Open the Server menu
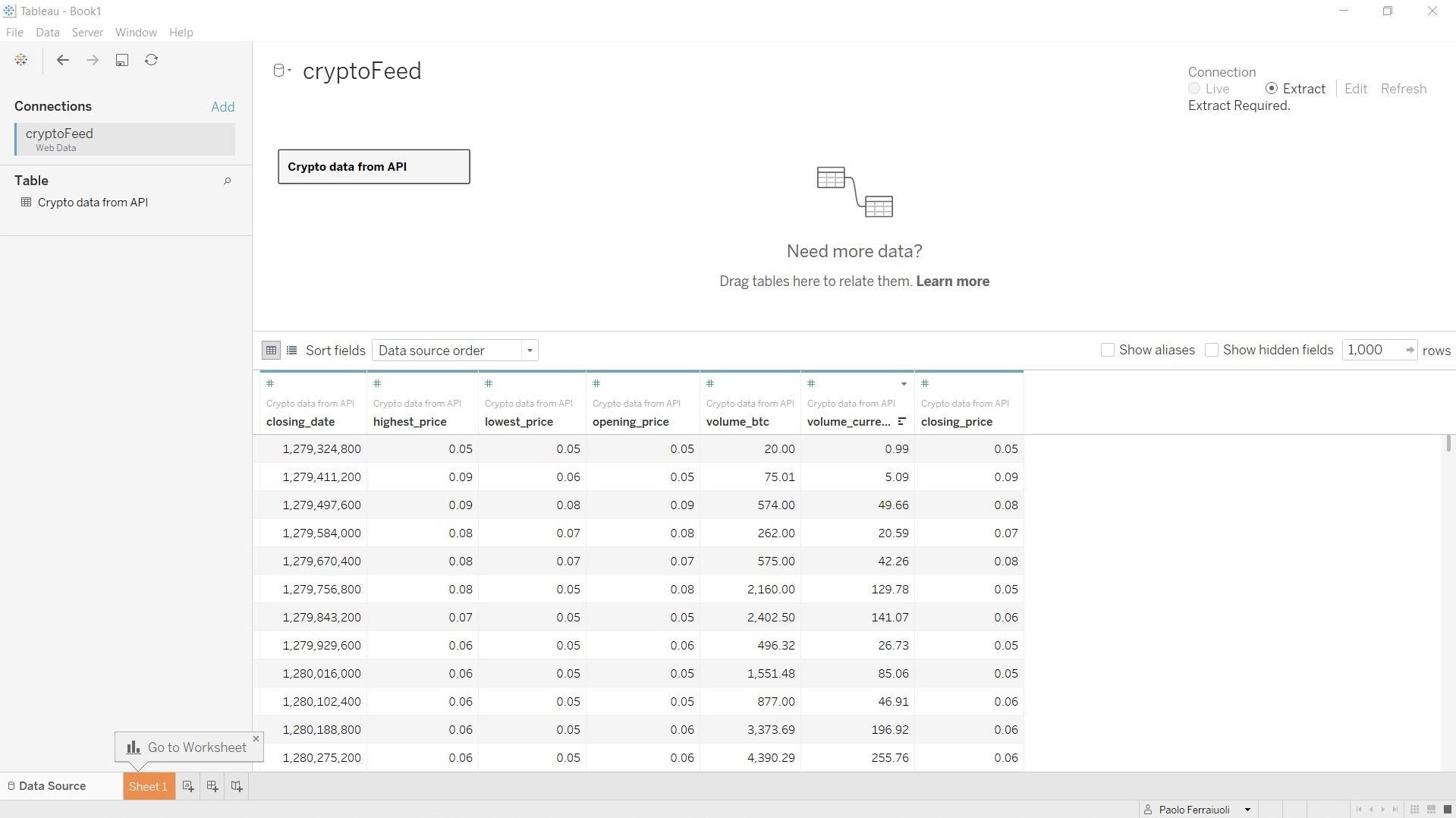Viewport: 1456px width, 818px height. [87, 32]
